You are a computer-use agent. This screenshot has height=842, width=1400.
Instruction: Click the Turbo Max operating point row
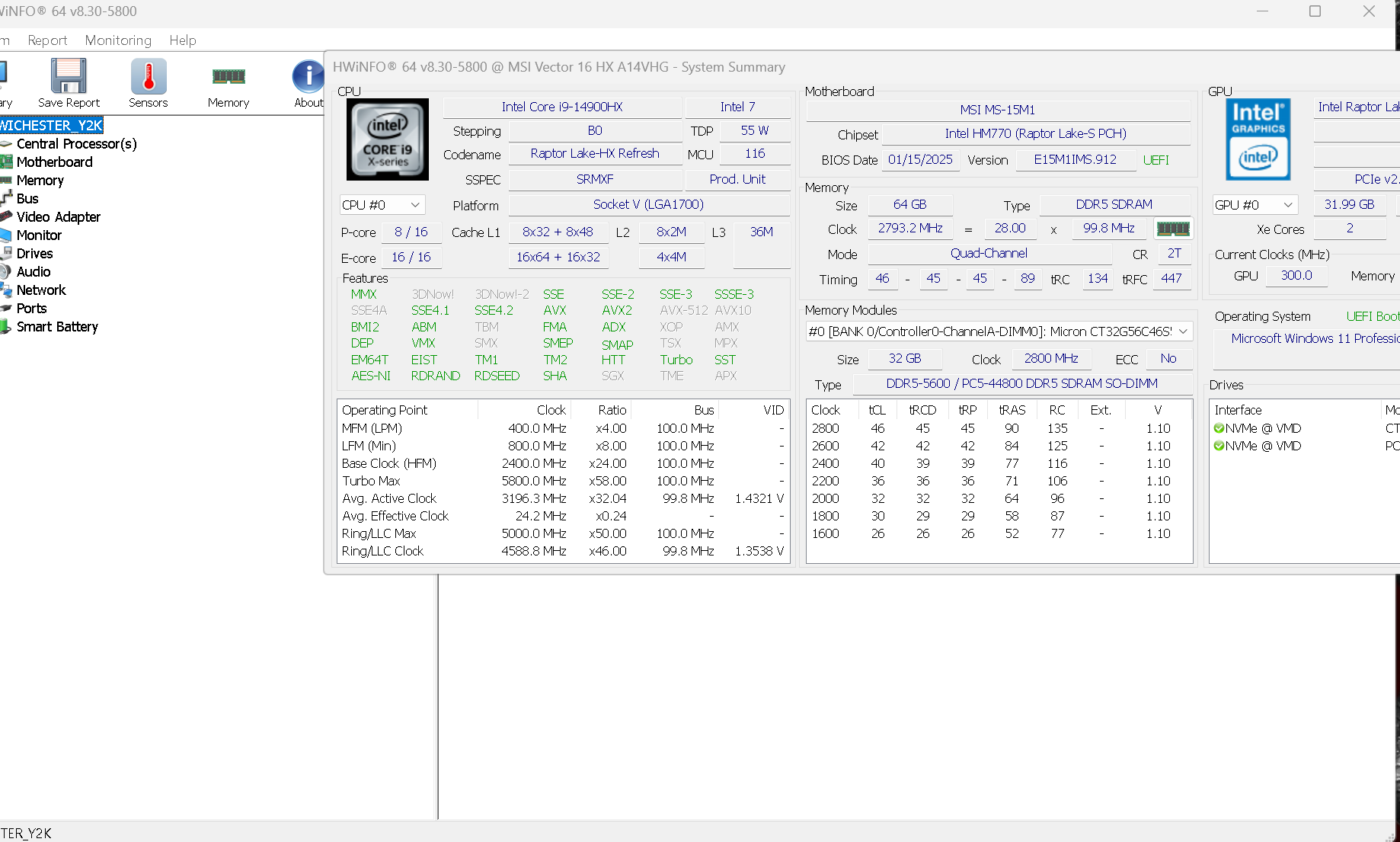563,481
